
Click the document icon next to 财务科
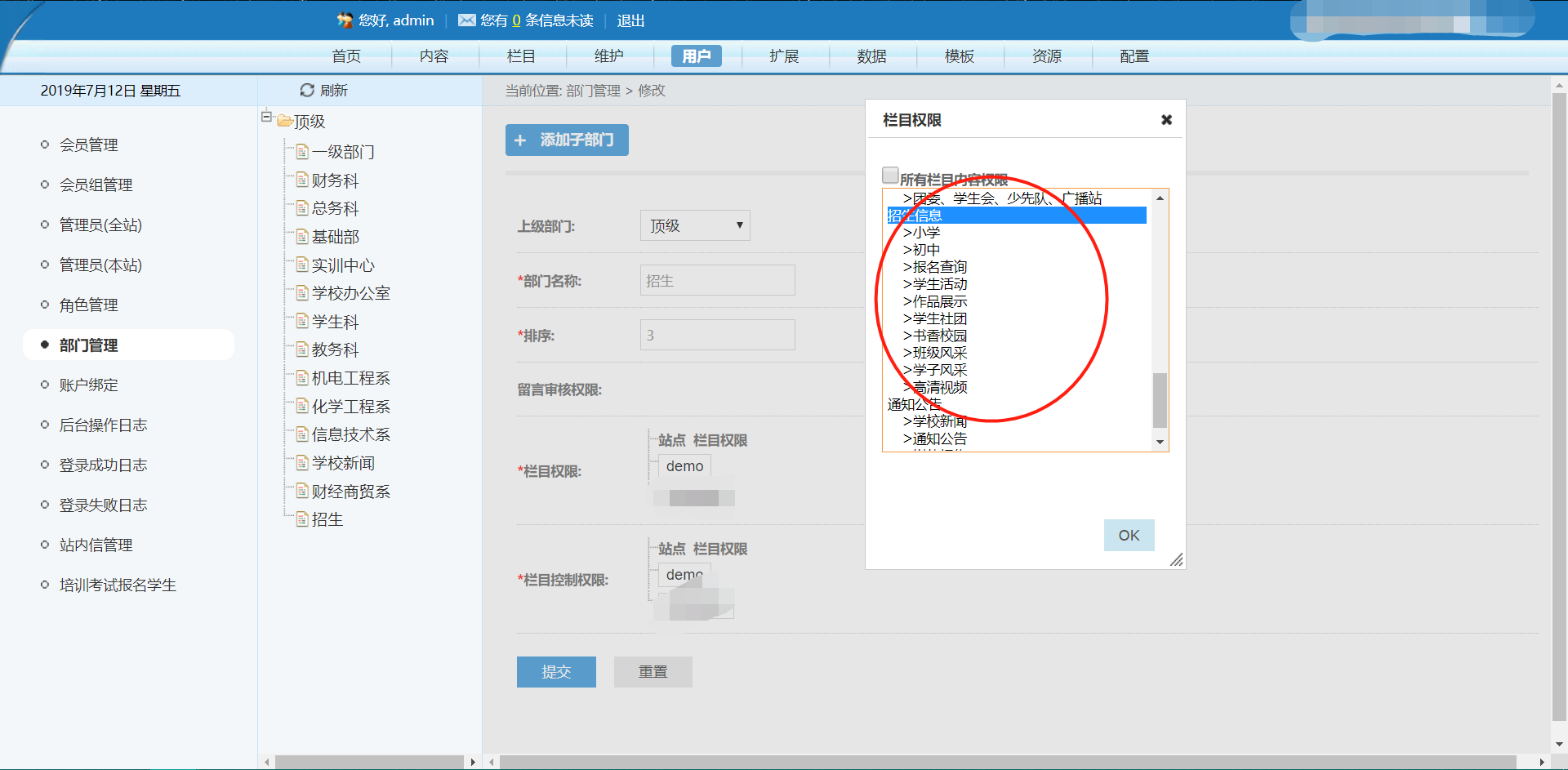[302, 180]
